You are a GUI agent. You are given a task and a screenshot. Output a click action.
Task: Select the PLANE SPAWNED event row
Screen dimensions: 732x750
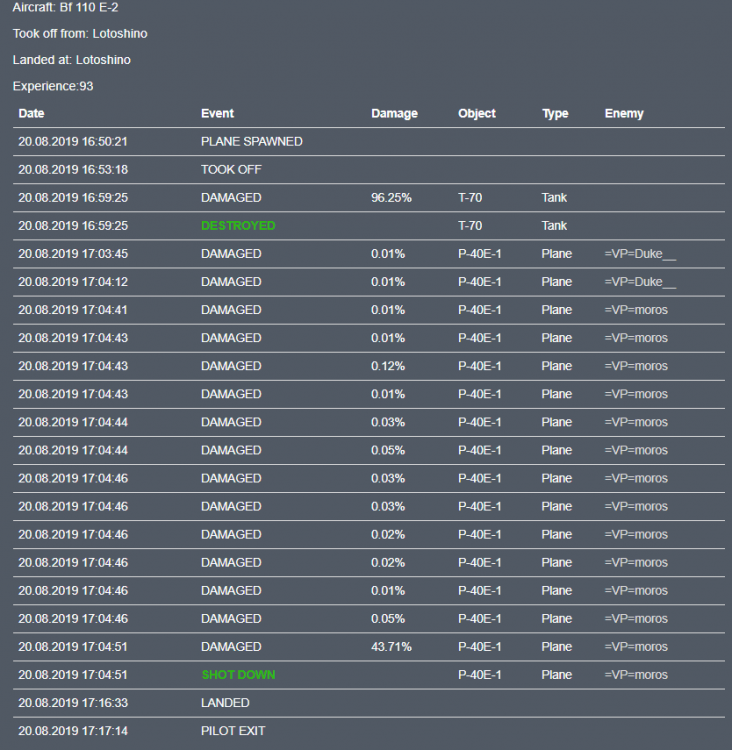click(x=251, y=142)
